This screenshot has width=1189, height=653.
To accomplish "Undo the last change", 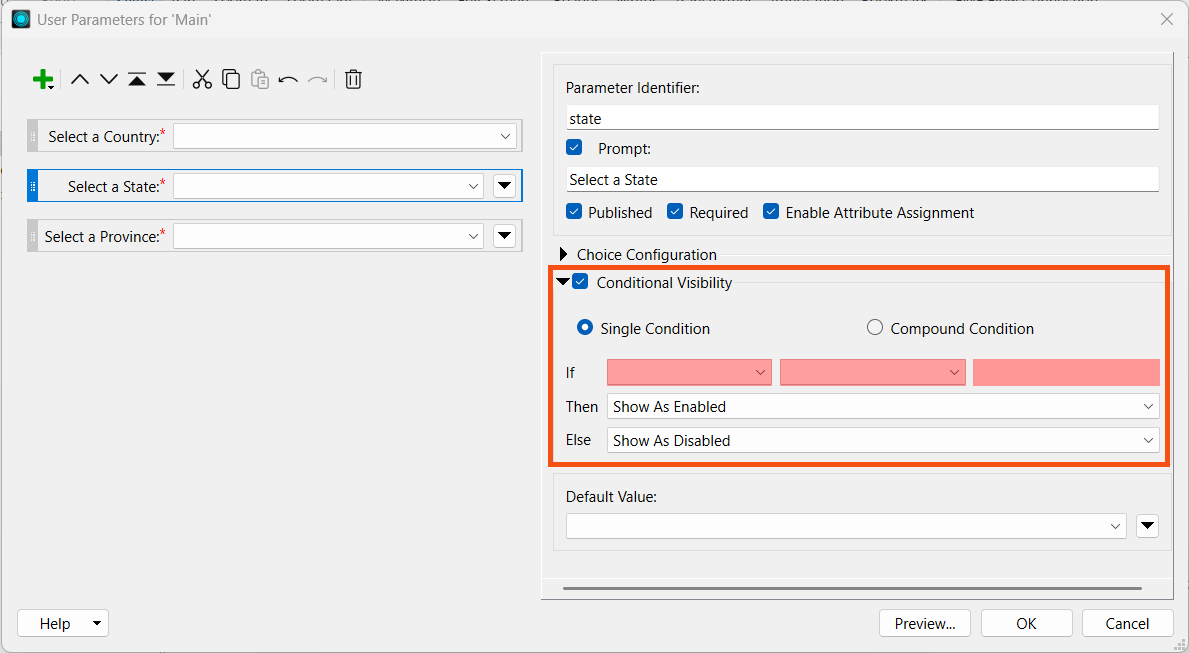I will [288, 79].
